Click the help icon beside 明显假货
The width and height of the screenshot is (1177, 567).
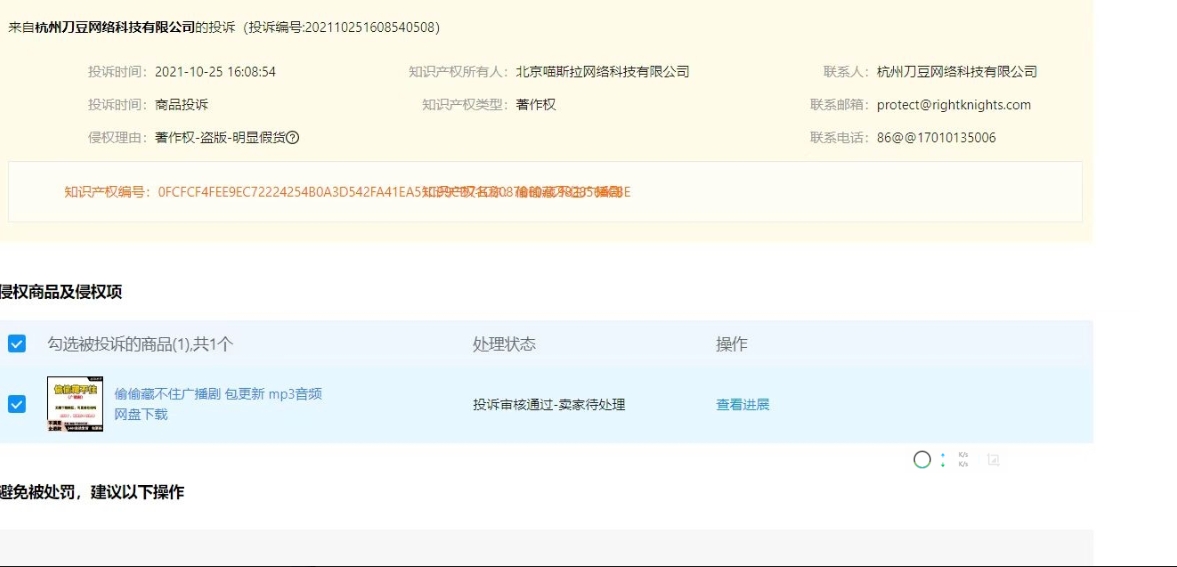[x=293, y=138]
